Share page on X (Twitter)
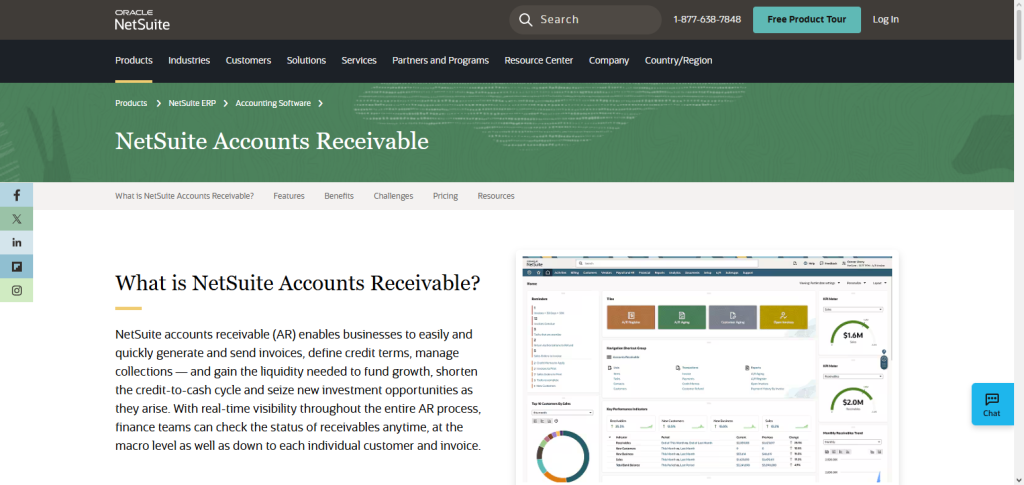 (x=16, y=219)
